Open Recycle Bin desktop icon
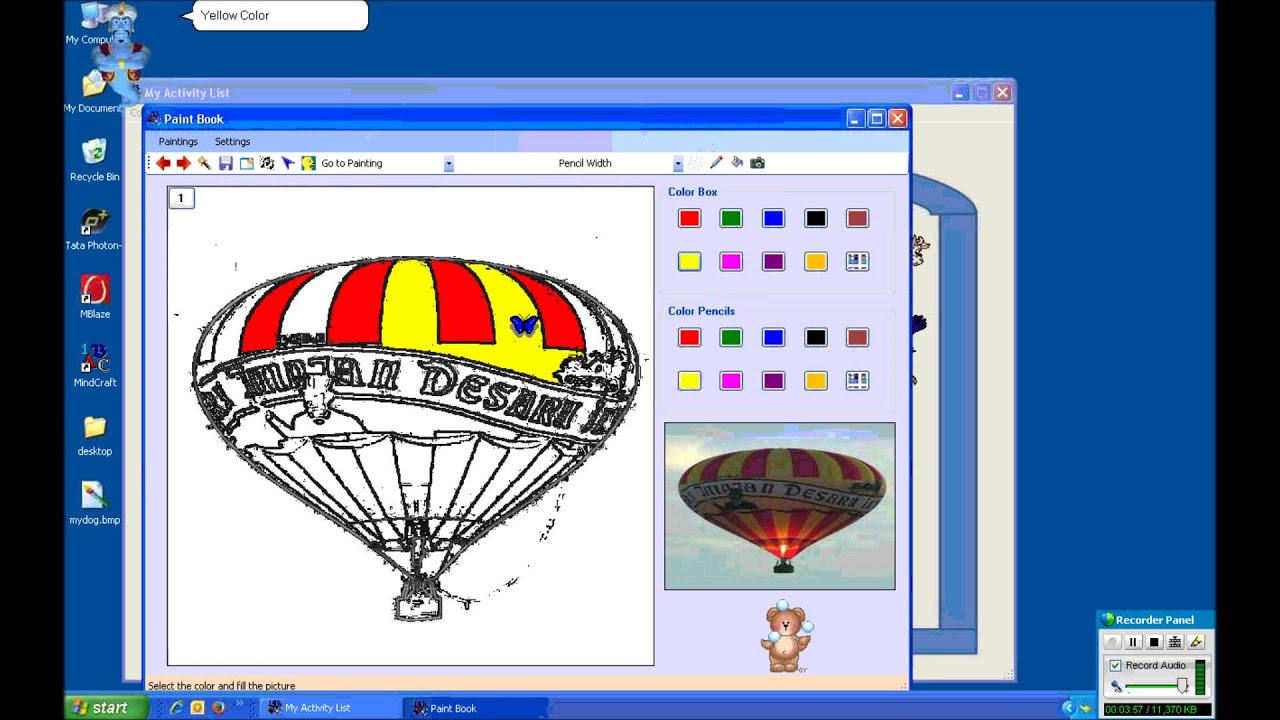Image resolution: width=1280 pixels, height=720 pixels. 94,160
